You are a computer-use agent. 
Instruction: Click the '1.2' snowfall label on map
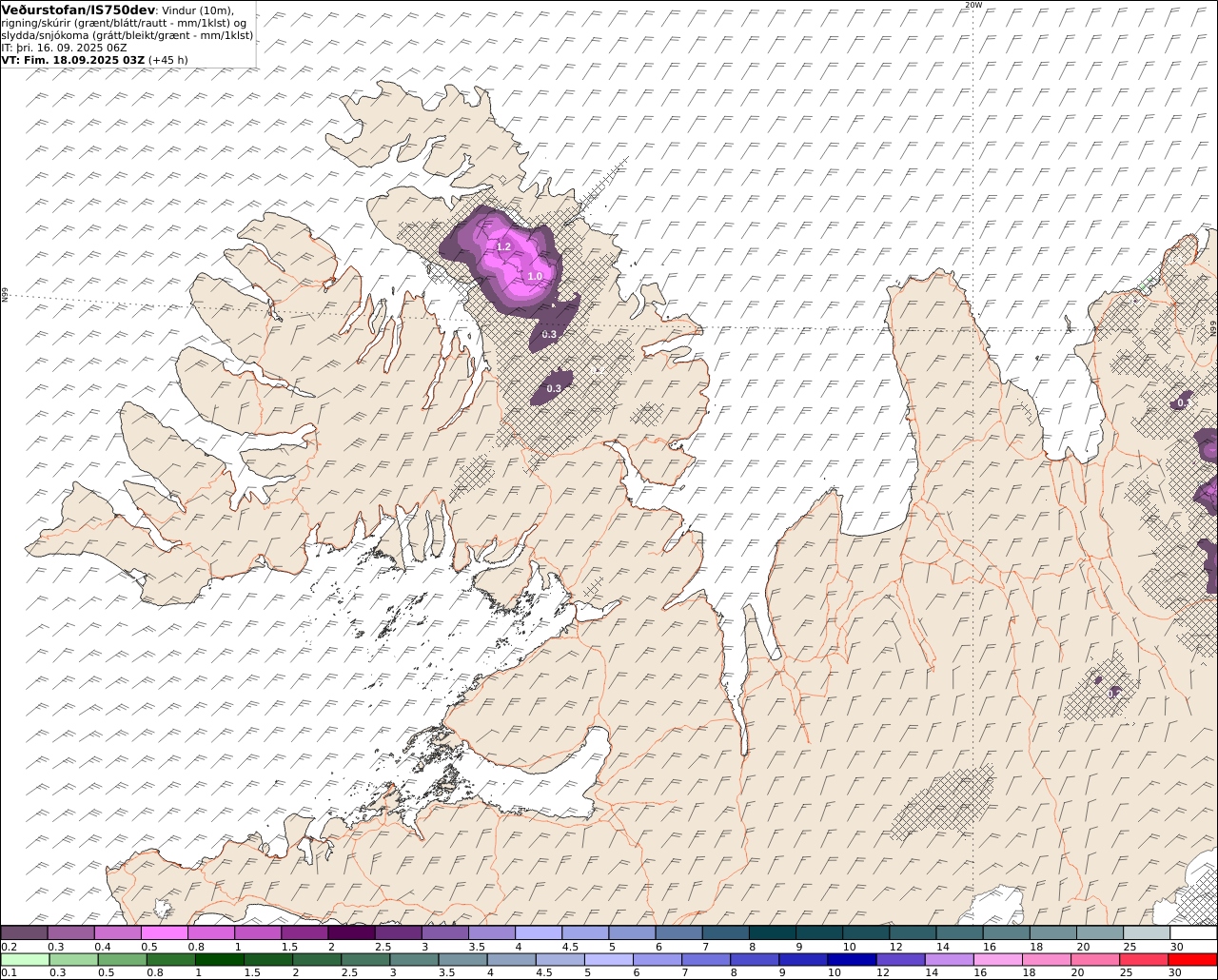point(504,246)
